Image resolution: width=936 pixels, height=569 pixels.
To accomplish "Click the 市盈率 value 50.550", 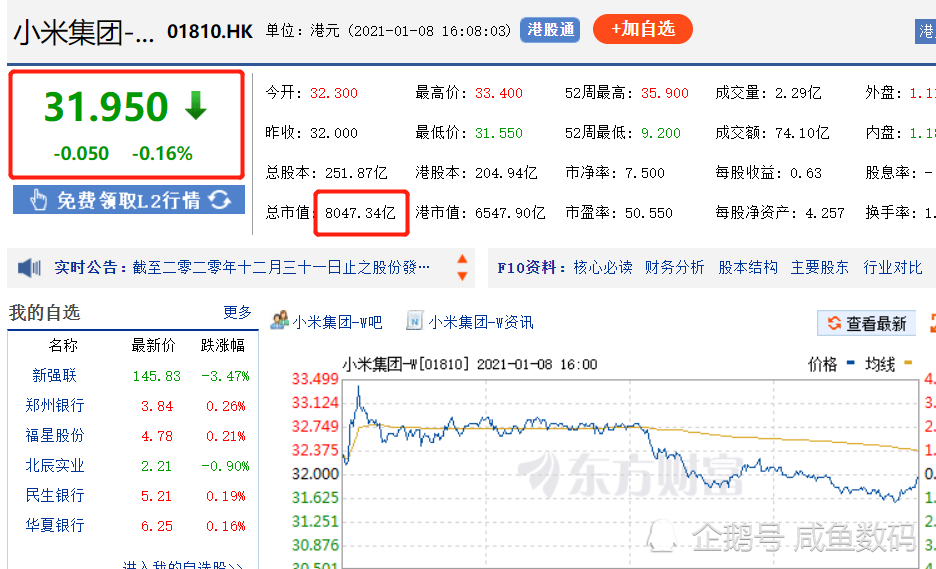I will click(x=648, y=213).
